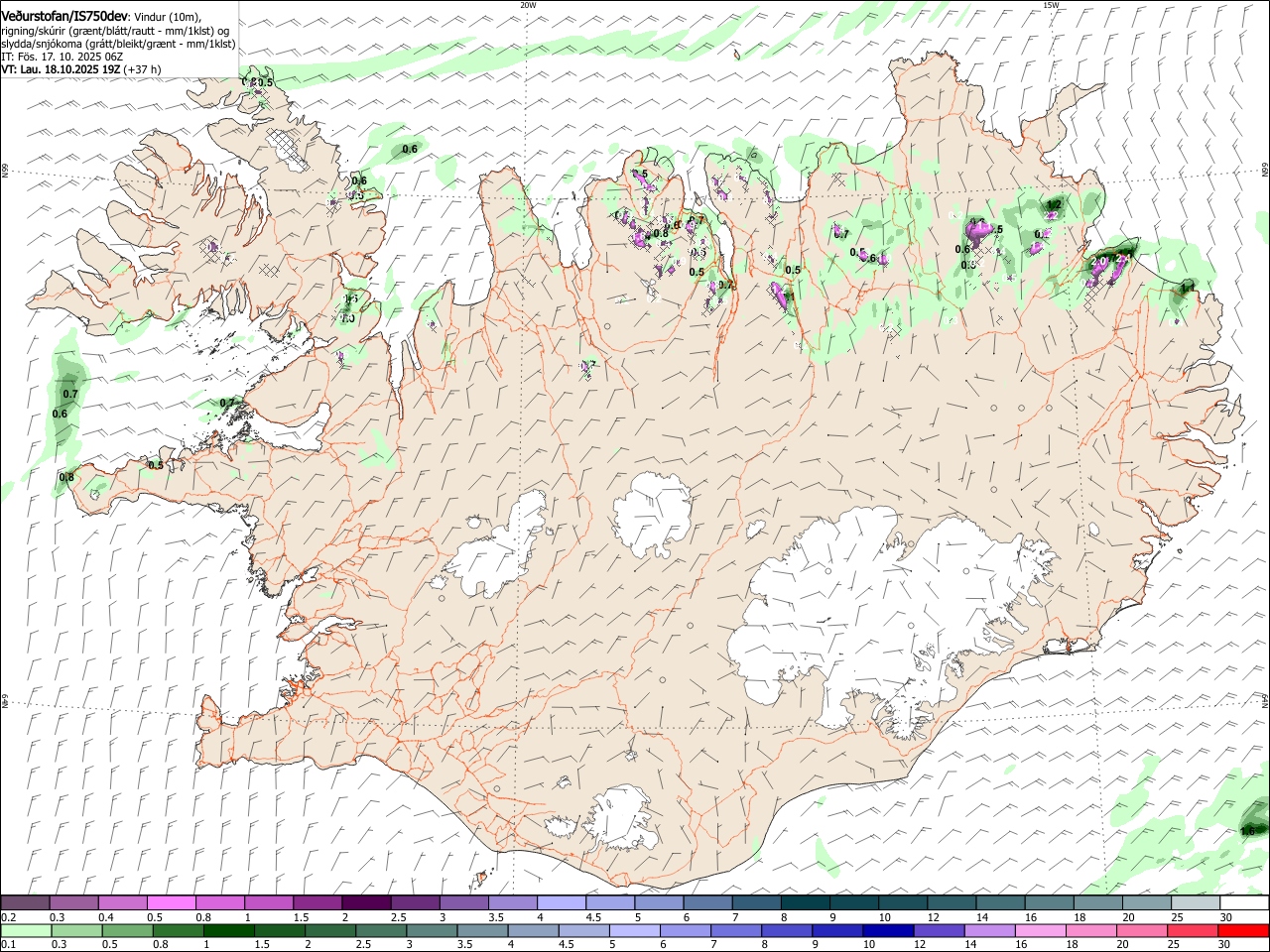This screenshot has width=1270, height=952.
Task: Select the 'rigning/skúrir' legend description line
Action: pos(115,31)
